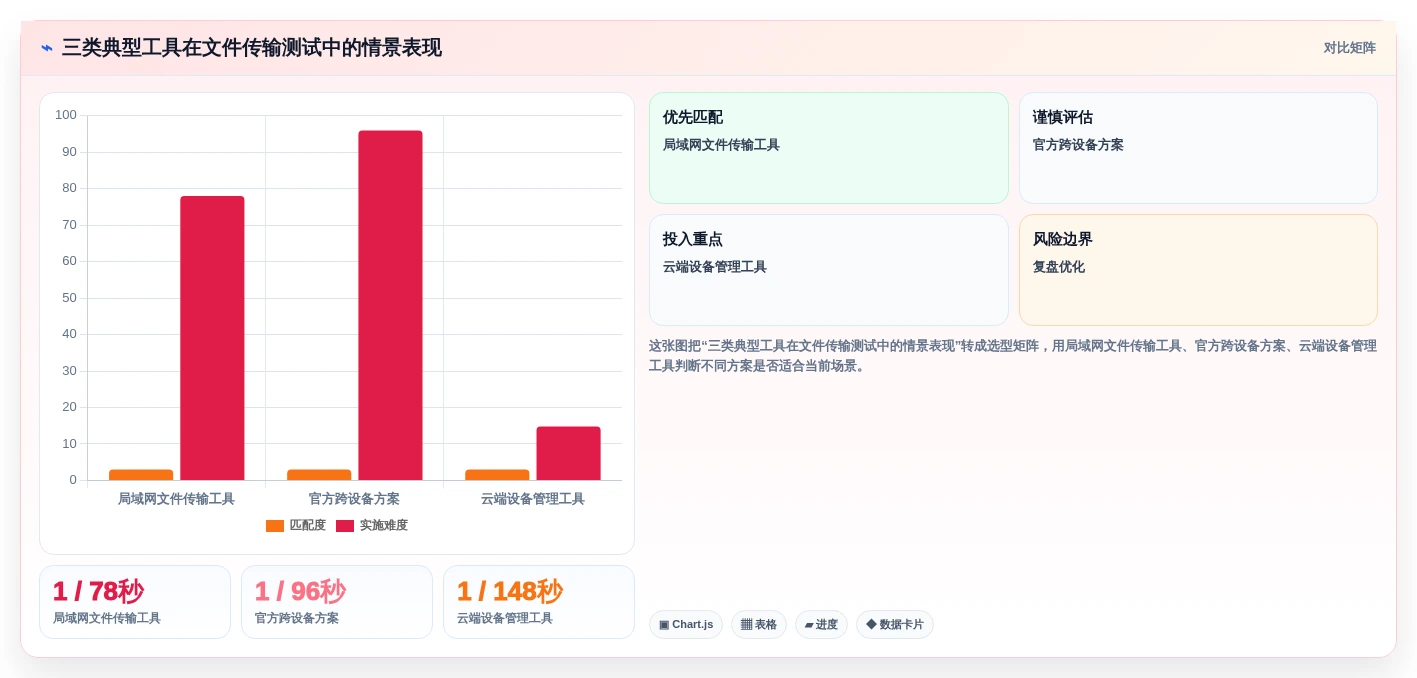Screen dimensions: 1417x678
Task: Click the 对比矩阵 label
Action: (1349, 48)
